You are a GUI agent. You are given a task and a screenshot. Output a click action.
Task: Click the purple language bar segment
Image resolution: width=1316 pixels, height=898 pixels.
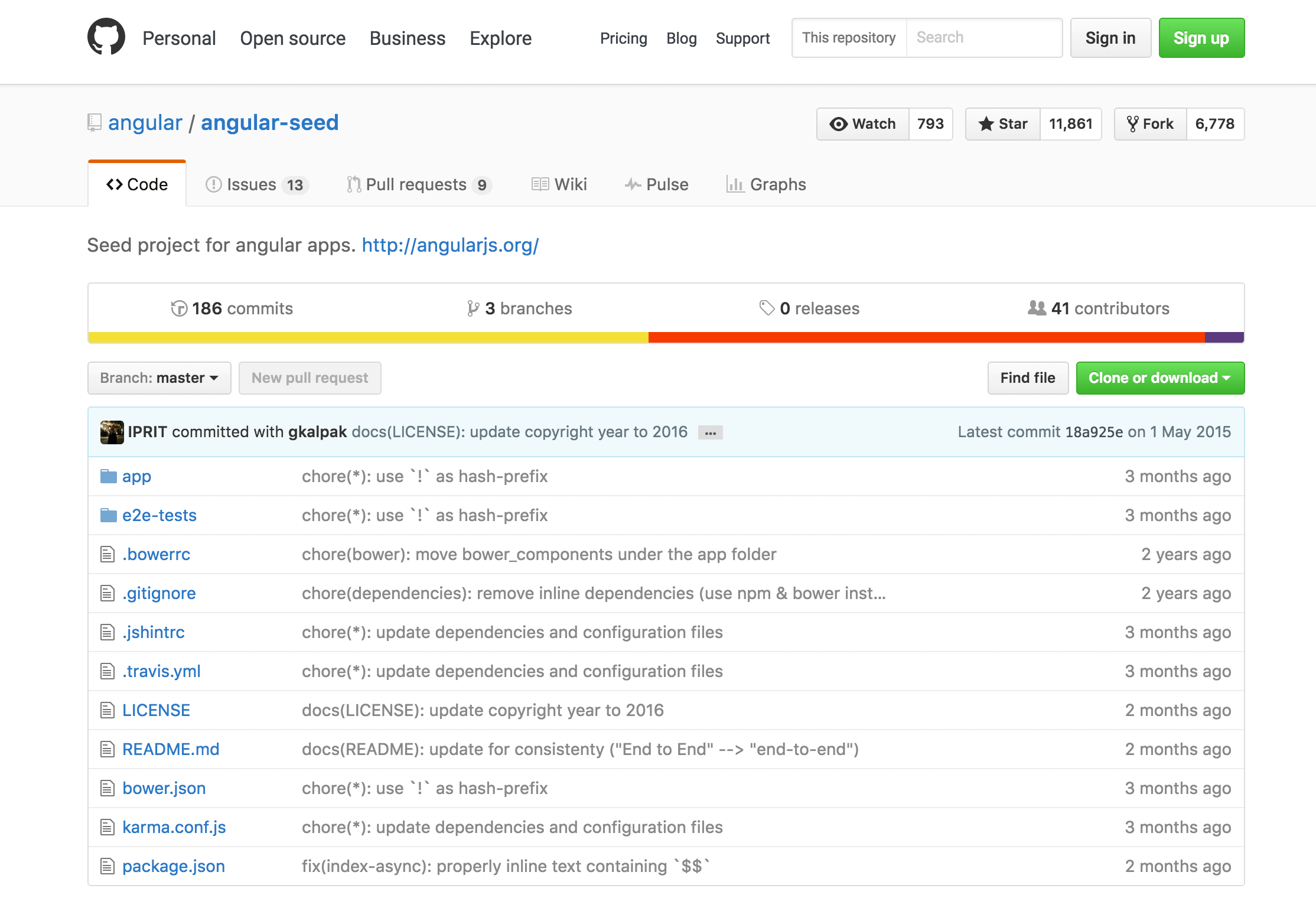[1224, 337]
